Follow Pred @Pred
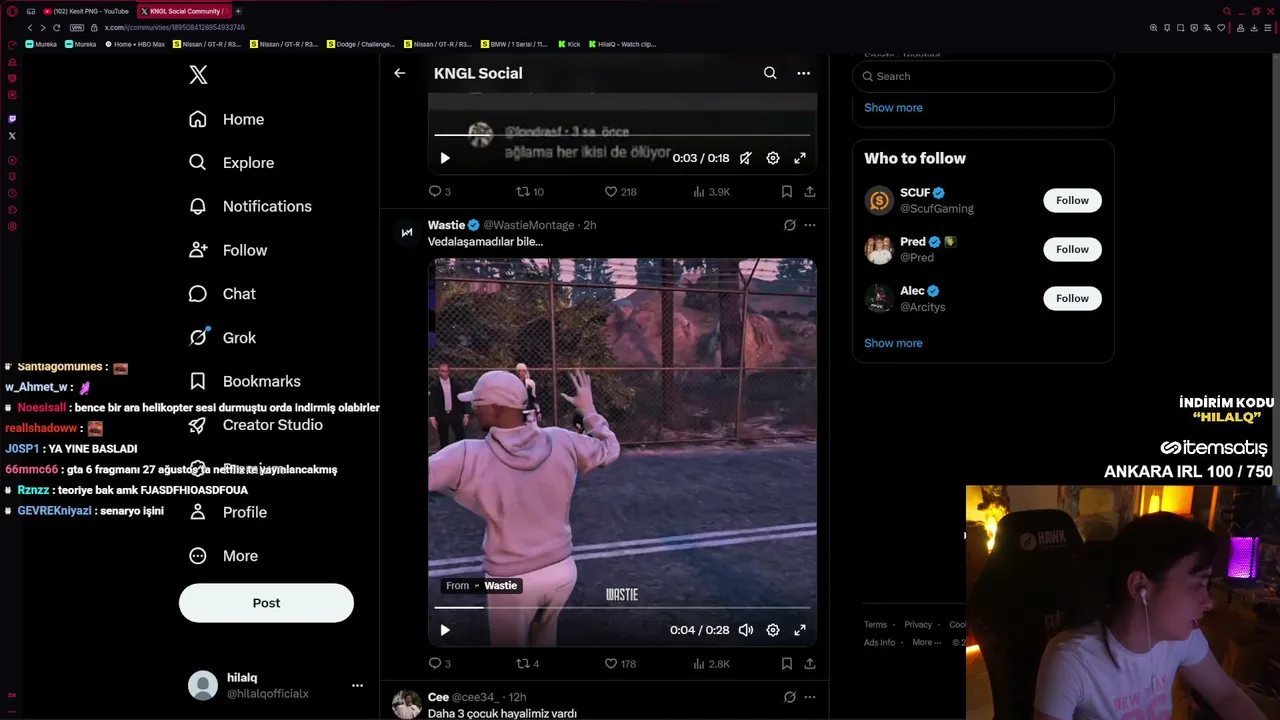Image resolution: width=1280 pixels, height=720 pixels. tap(1072, 249)
